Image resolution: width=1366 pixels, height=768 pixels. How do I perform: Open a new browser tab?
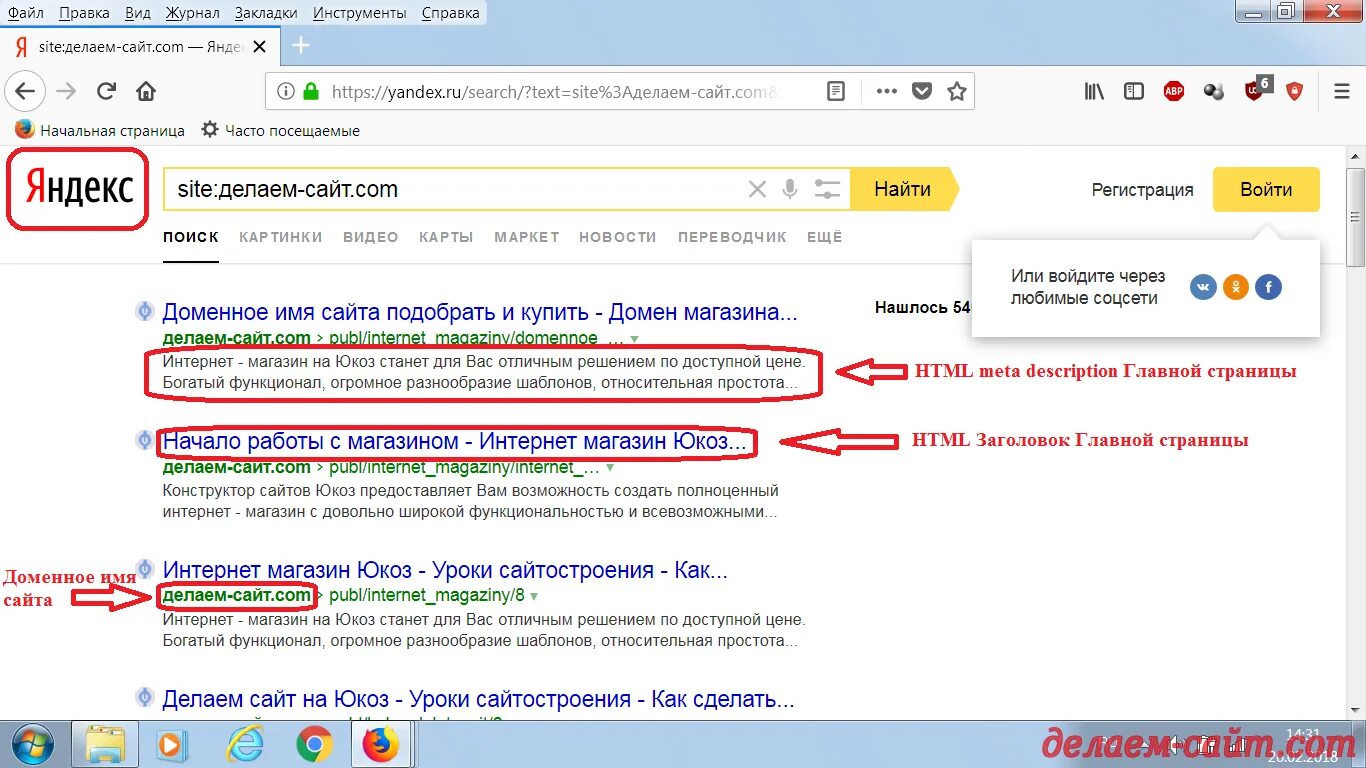pos(301,46)
